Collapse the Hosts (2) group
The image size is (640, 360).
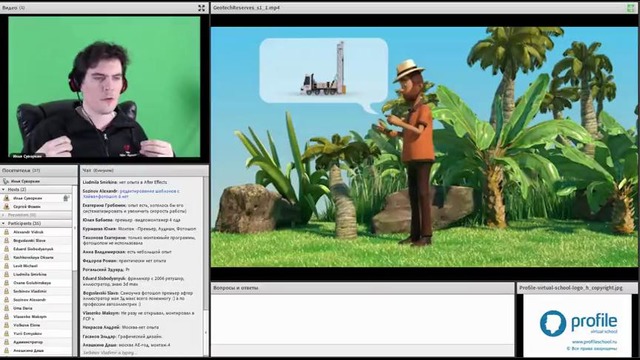pos(4,190)
